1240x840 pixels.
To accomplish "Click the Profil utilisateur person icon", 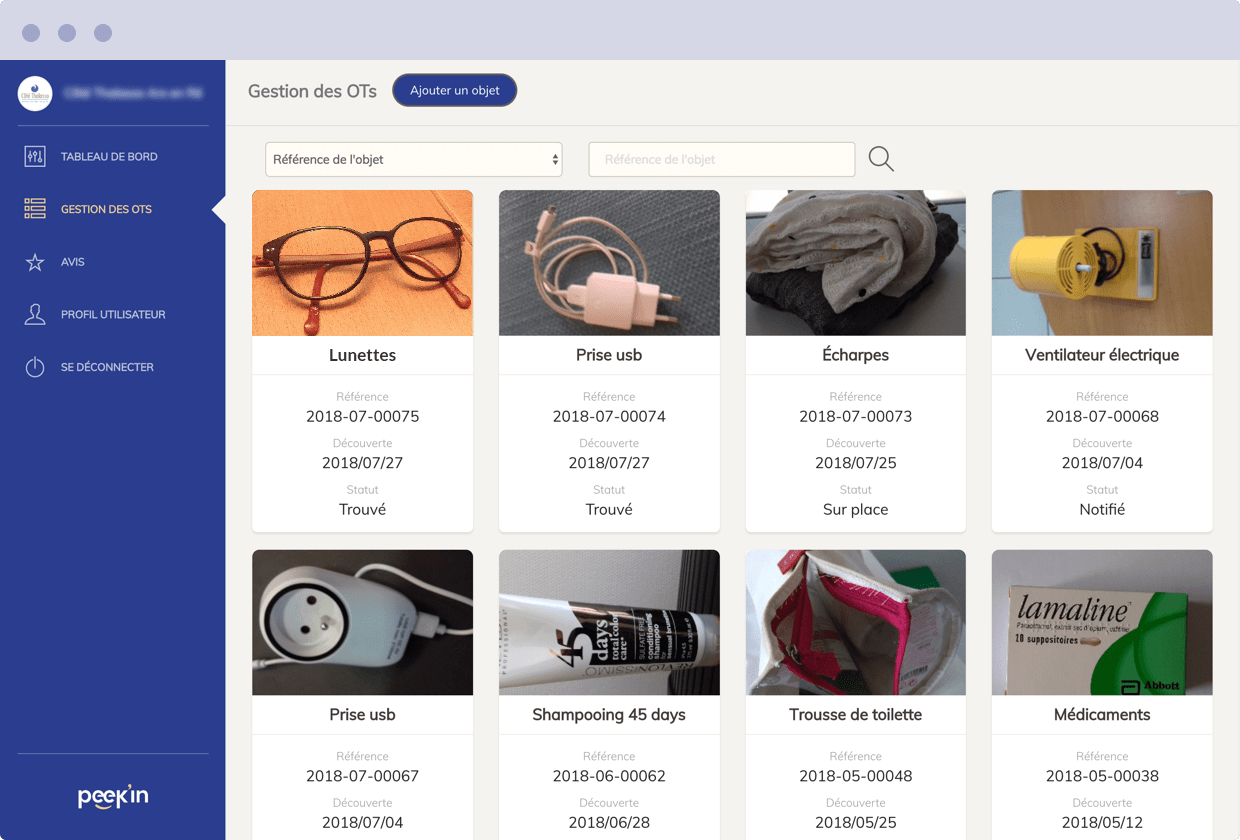I will click(35, 314).
